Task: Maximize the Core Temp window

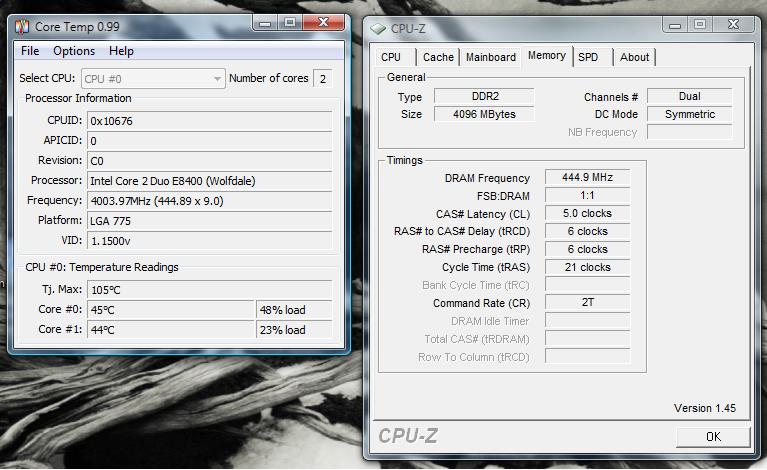Action: click(290, 22)
